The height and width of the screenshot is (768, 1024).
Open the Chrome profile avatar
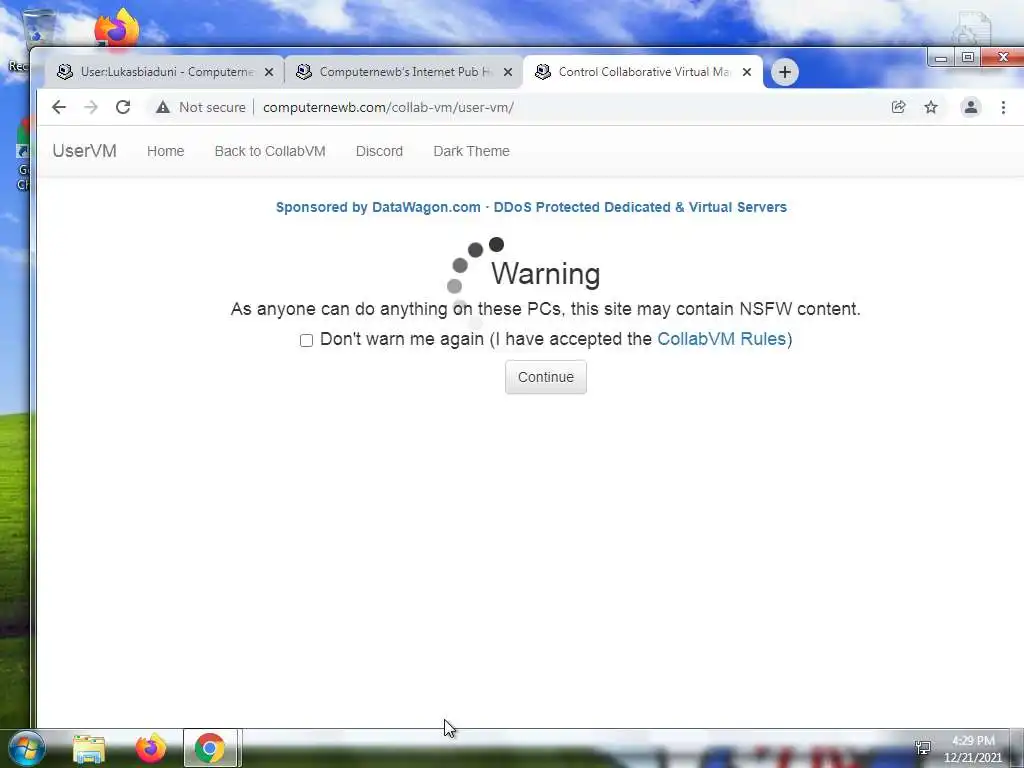coord(970,107)
